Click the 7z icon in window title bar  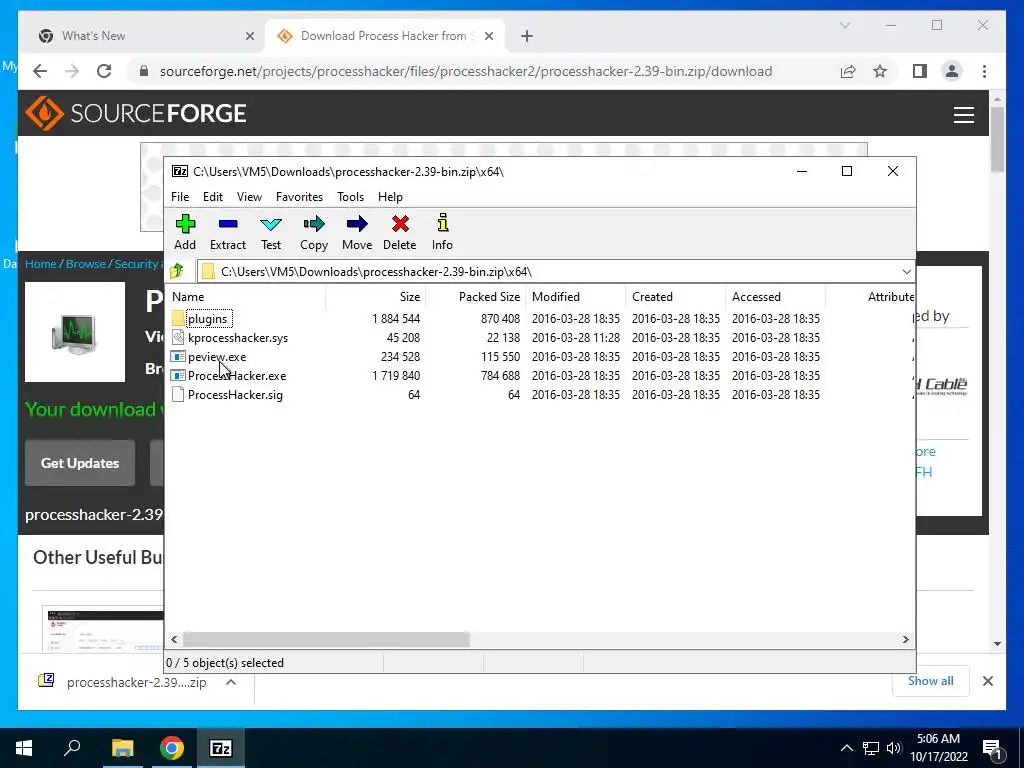pos(180,171)
